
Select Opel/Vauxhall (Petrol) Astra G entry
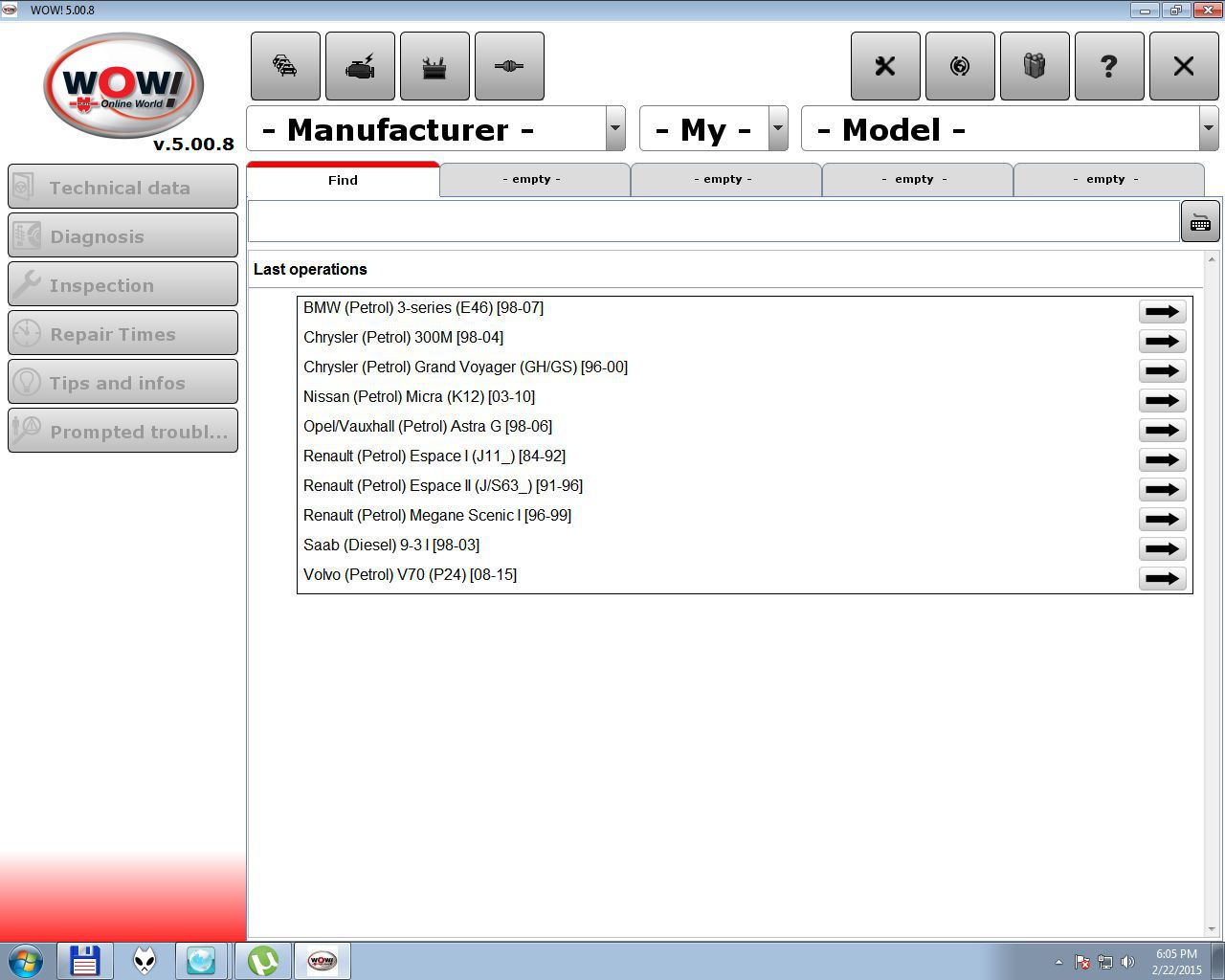(x=428, y=427)
